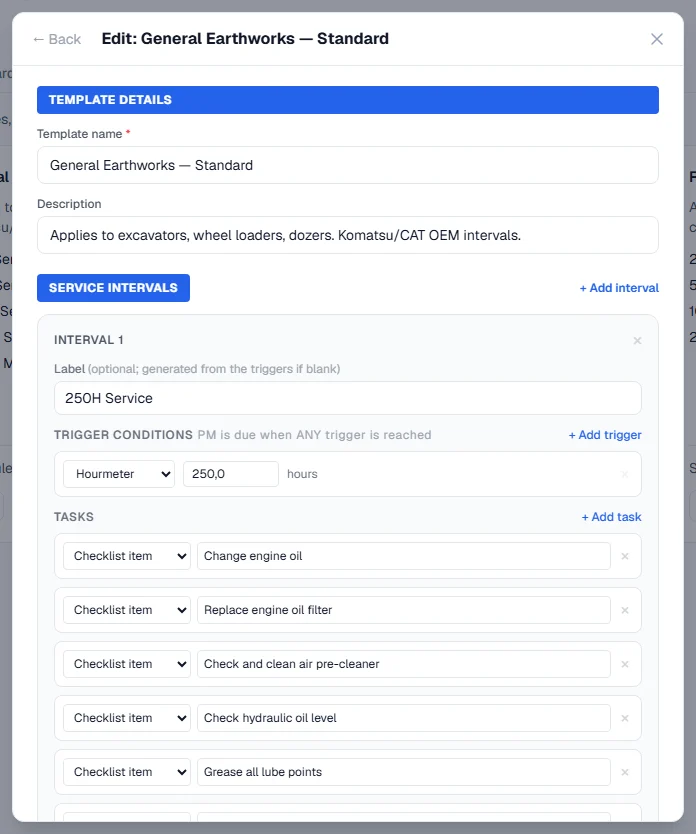Click the INTERVAL 1 heading text
Screen dimensions: 696x834
coord(89,340)
